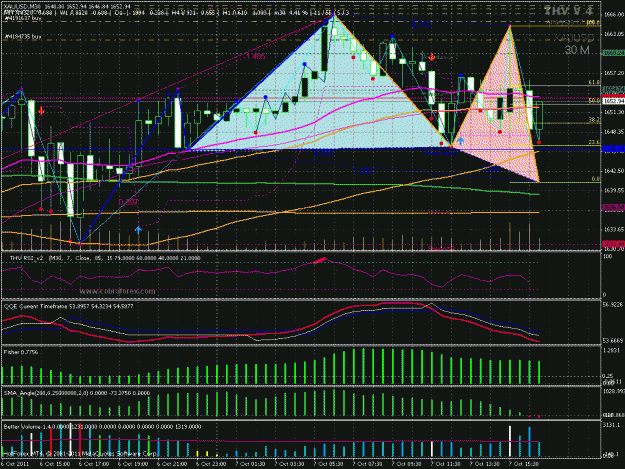Click the red down arrow near Resistance label

pyautogui.click(x=431, y=57)
